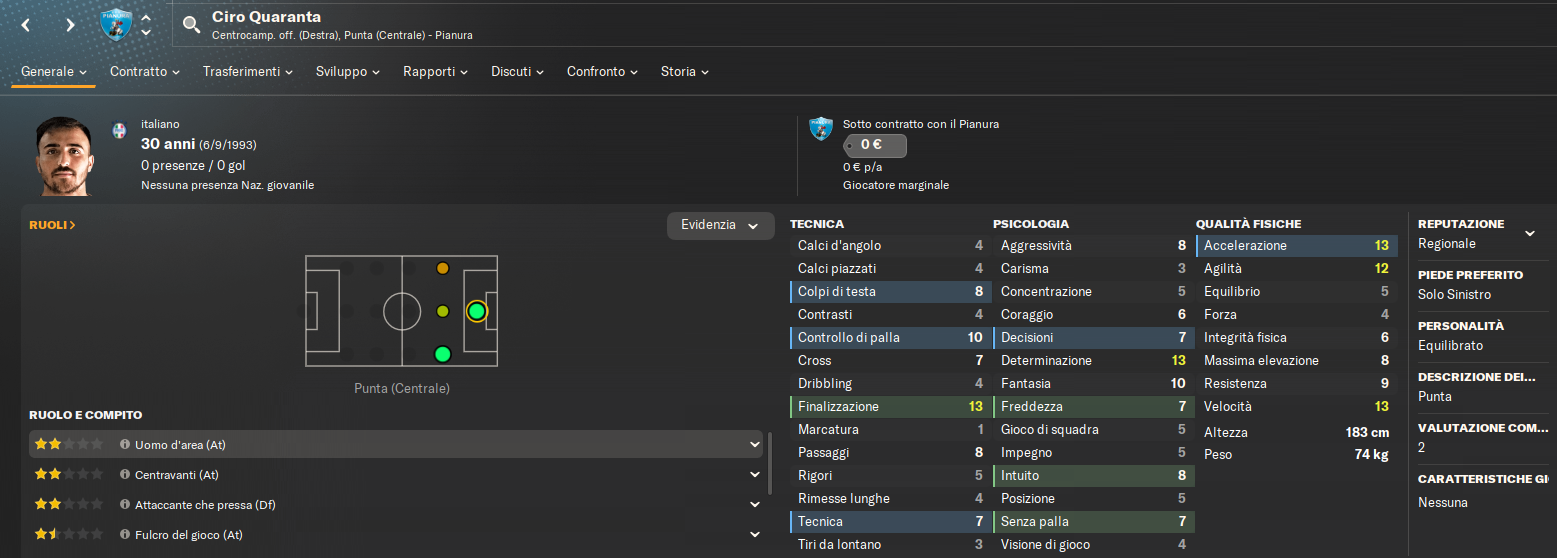Viewport: 1557px width, 558px height.
Task: Open the Confronto menu
Action: click(x=603, y=72)
